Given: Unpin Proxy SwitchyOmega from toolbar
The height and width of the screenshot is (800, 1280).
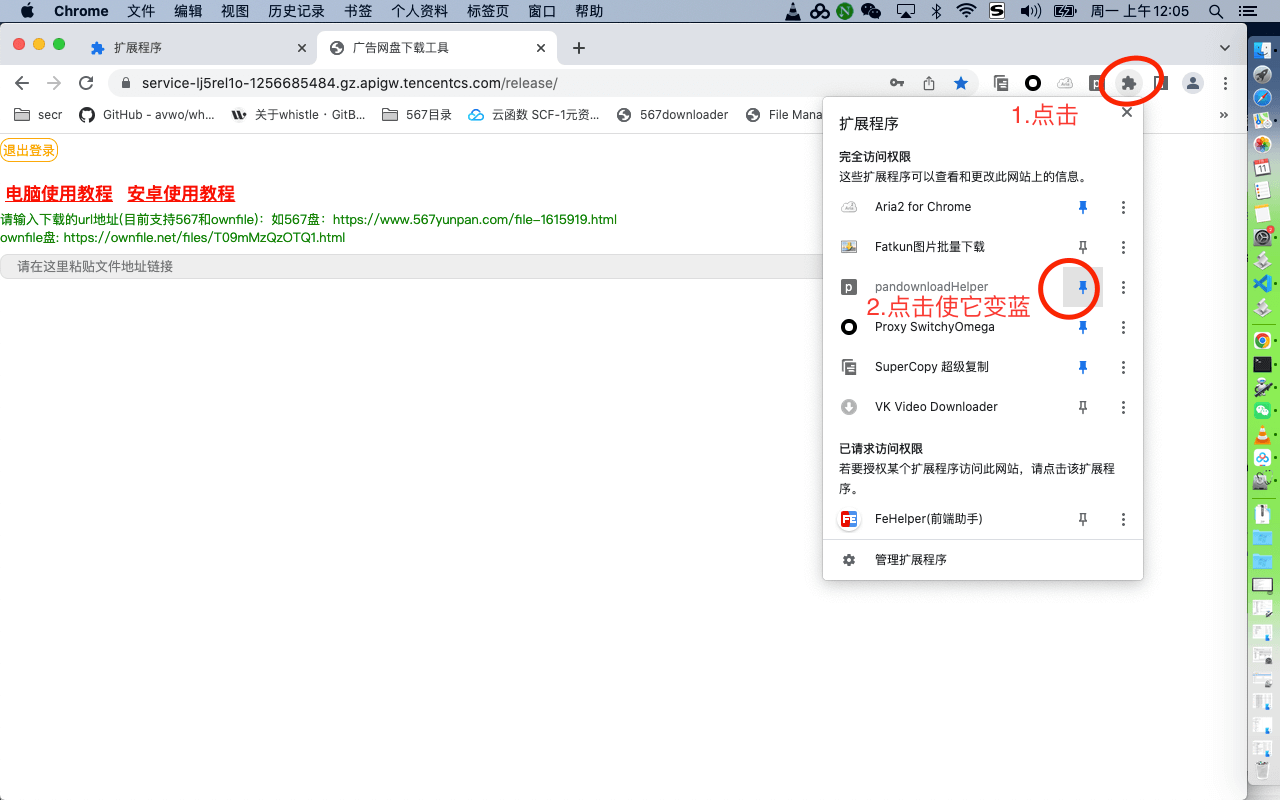Looking at the screenshot, I should (x=1082, y=327).
